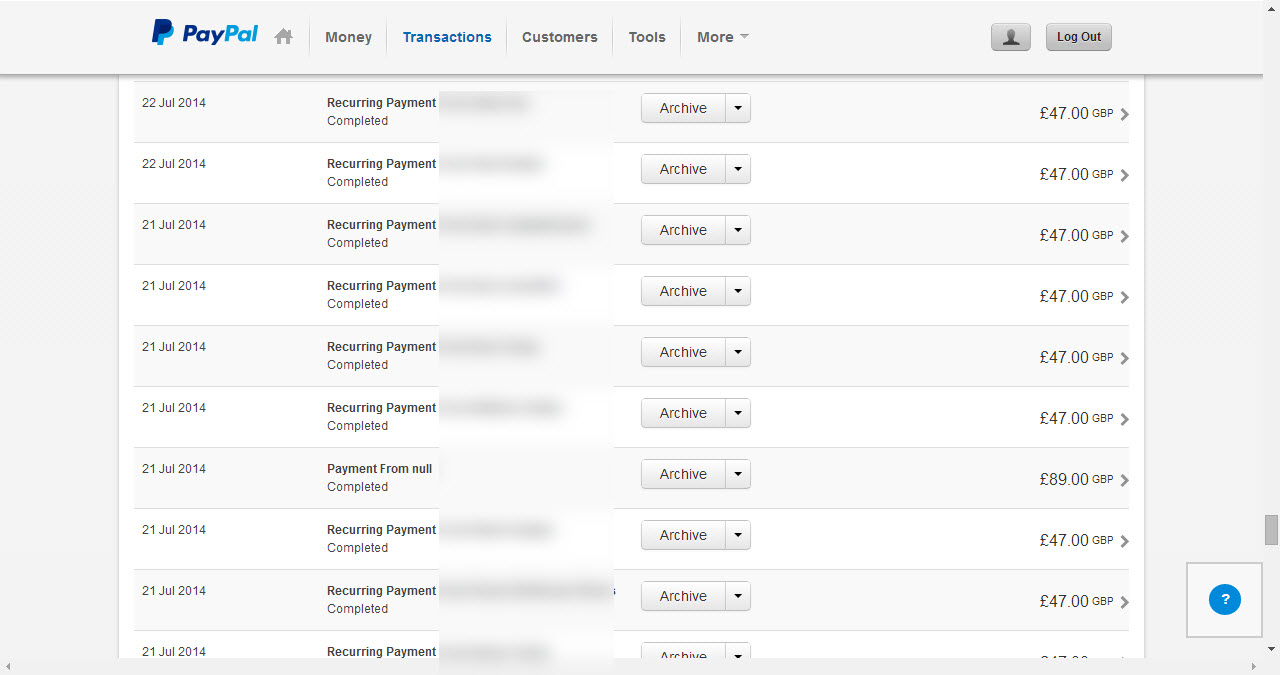Expand Archive dropdown on second 22 Jul row
This screenshot has width=1280, height=675.
tap(738, 169)
